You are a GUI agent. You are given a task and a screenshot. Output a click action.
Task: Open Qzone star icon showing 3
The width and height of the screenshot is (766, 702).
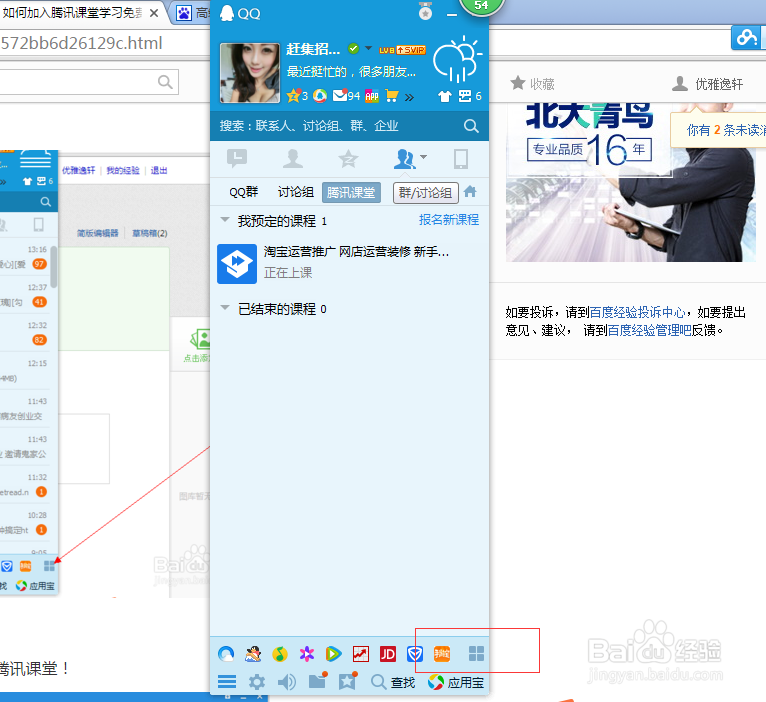(x=297, y=96)
